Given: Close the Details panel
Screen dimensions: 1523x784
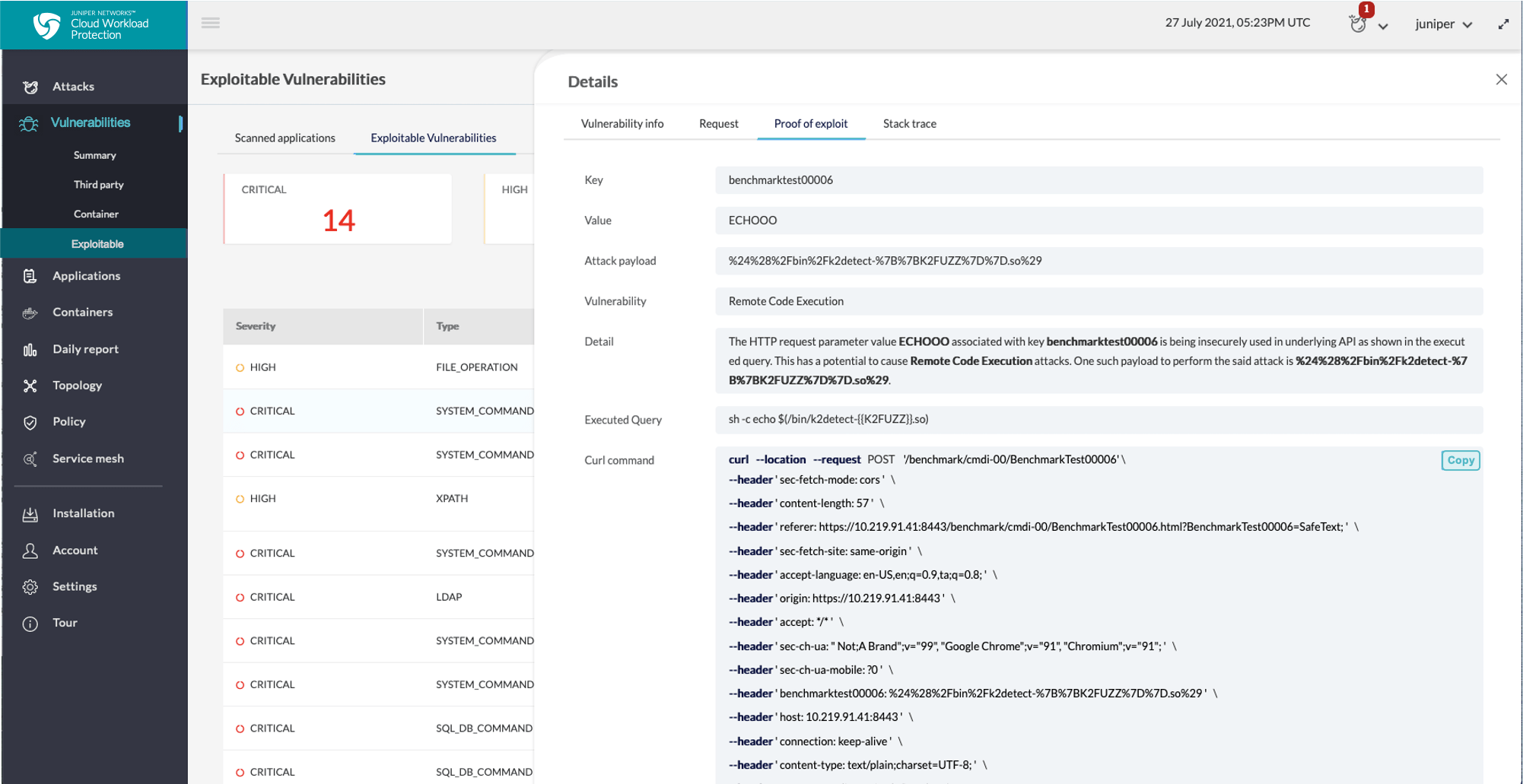Looking at the screenshot, I should point(1502,79).
